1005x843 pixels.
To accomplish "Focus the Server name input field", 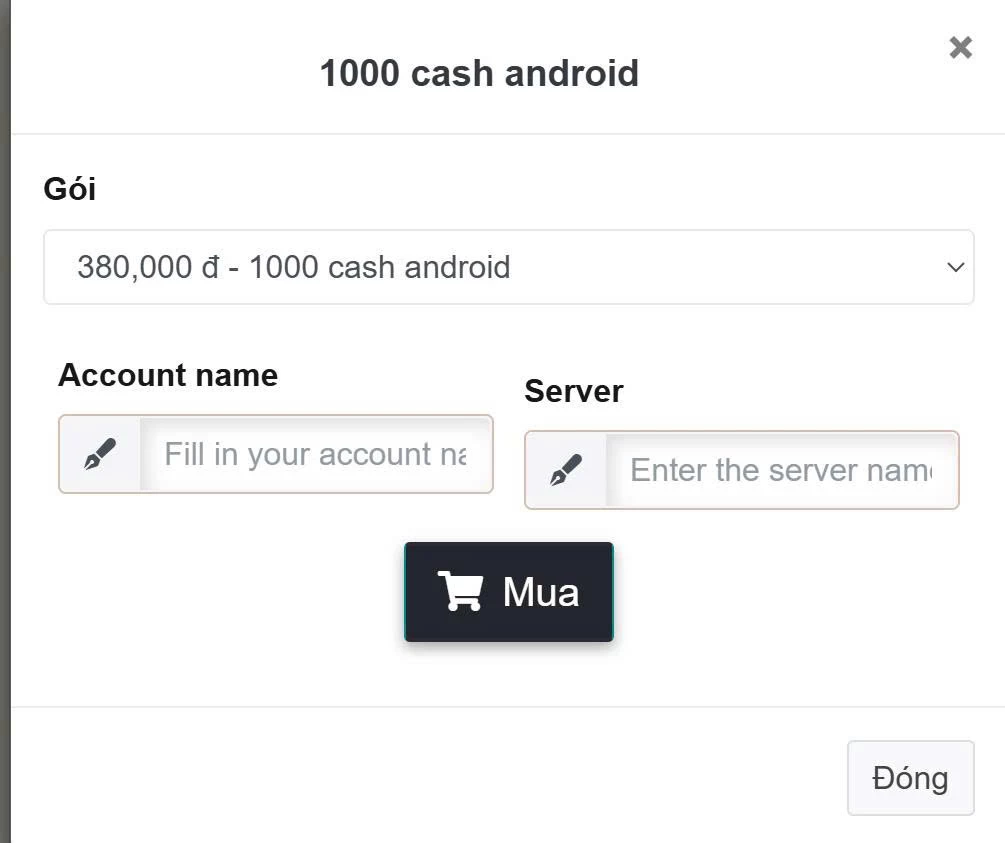I will 781,470.
